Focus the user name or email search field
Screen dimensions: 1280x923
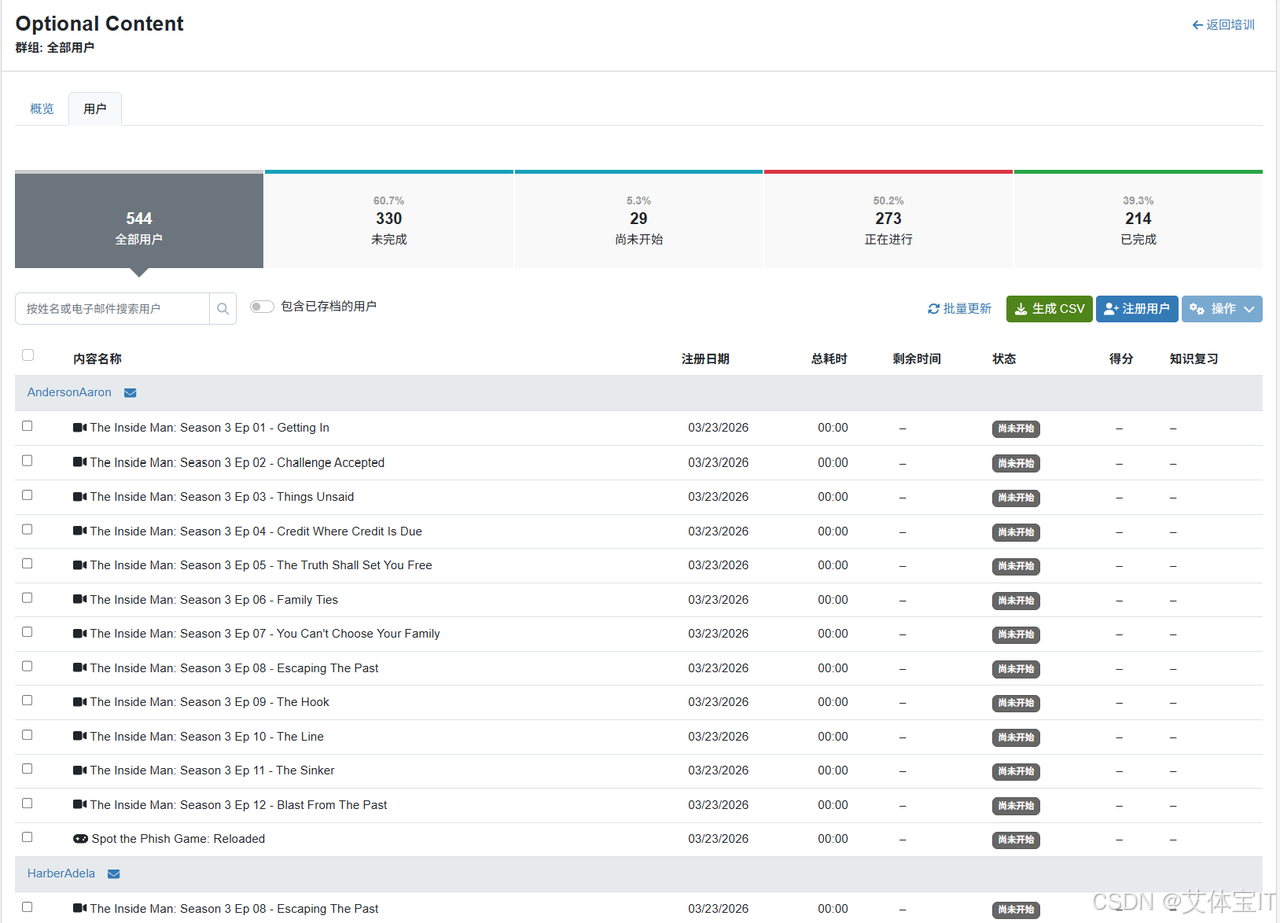pyautogui.click(x=113, y=309)
